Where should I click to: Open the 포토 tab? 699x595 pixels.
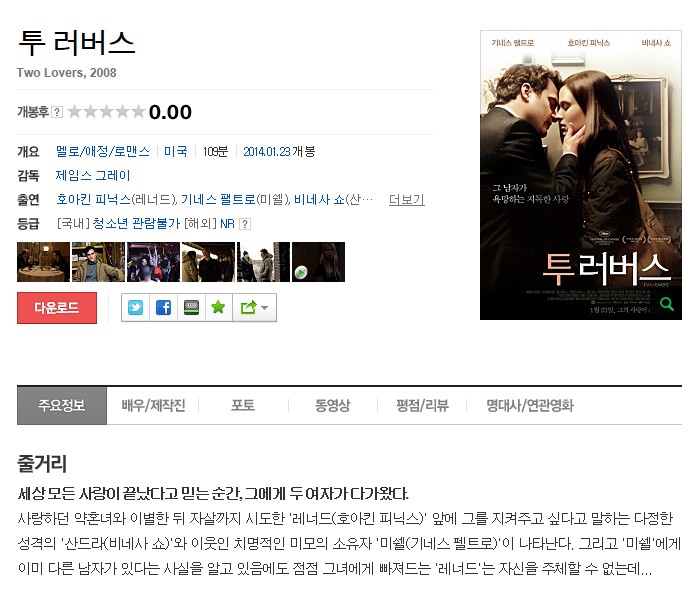pyautogui.click(x=243, y=405)
